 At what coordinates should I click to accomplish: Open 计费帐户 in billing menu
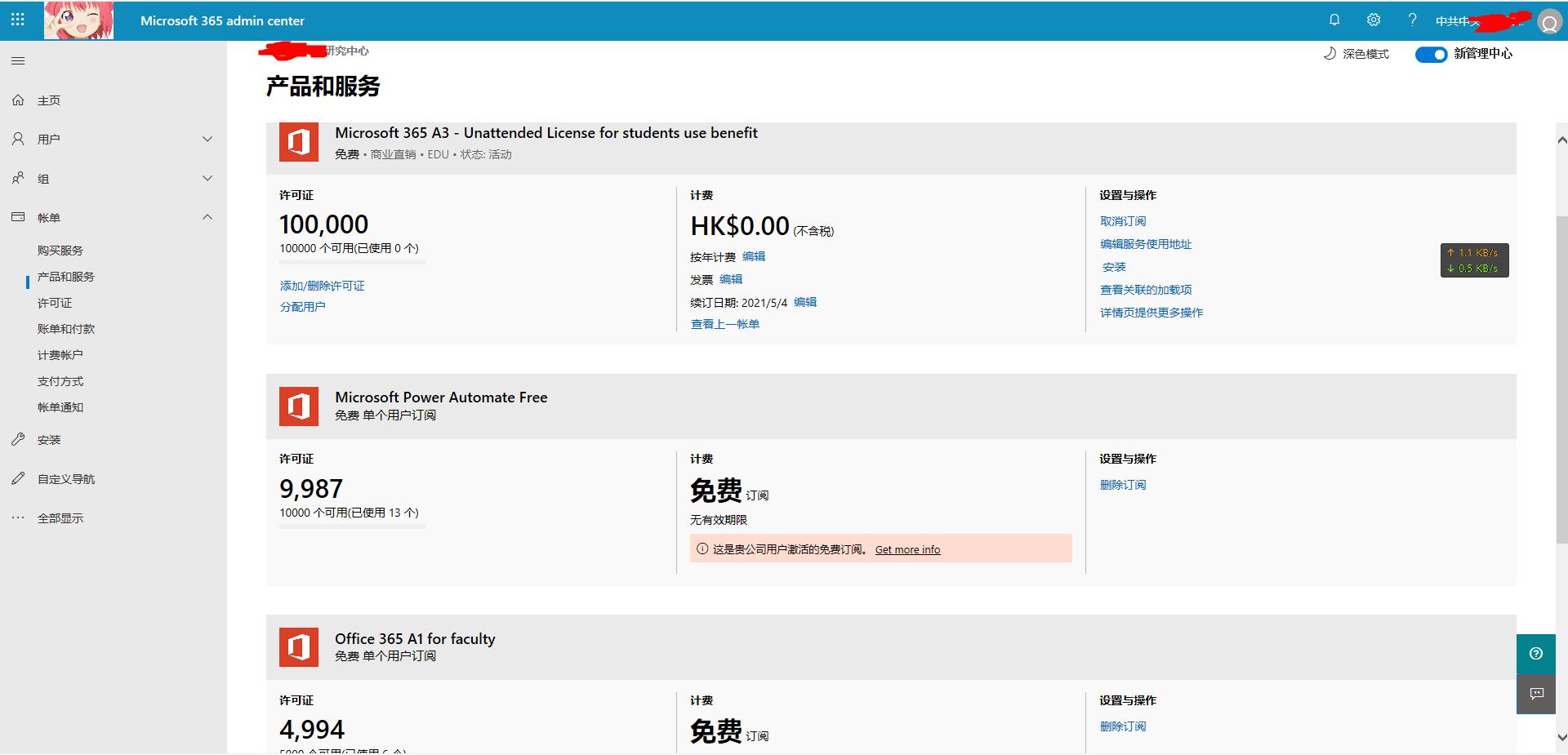60,355
